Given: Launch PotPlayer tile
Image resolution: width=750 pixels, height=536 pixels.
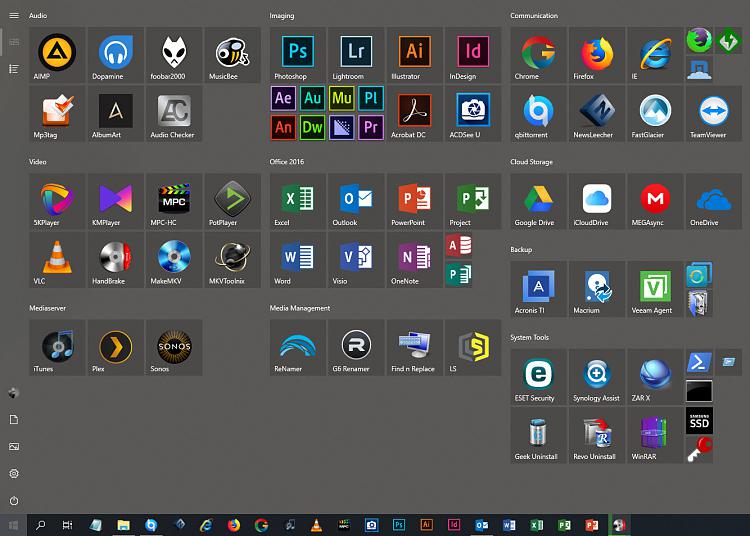Looking at the screenshot, I should 232,201.
